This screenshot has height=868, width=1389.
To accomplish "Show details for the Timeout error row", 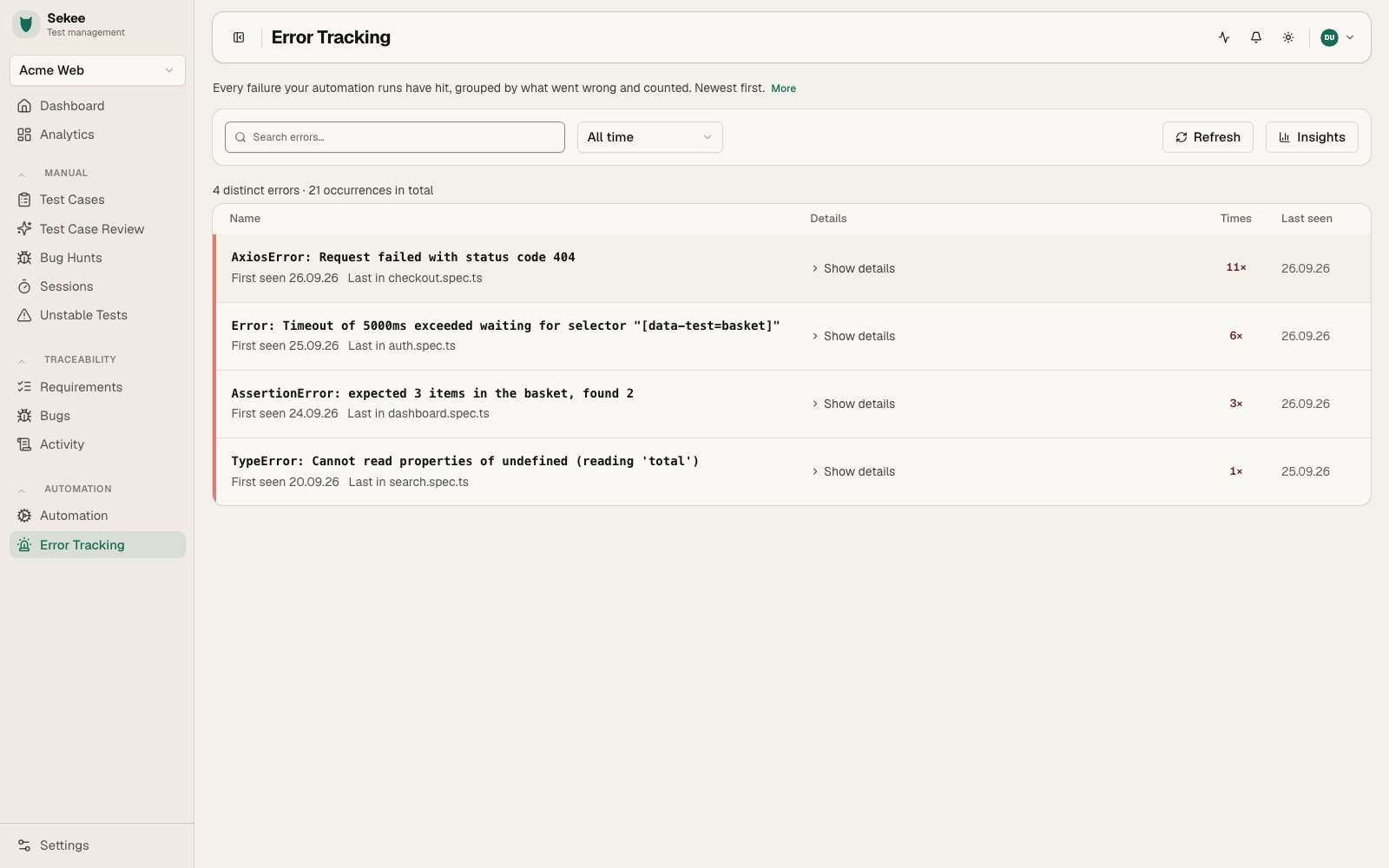I will point(853,336).
